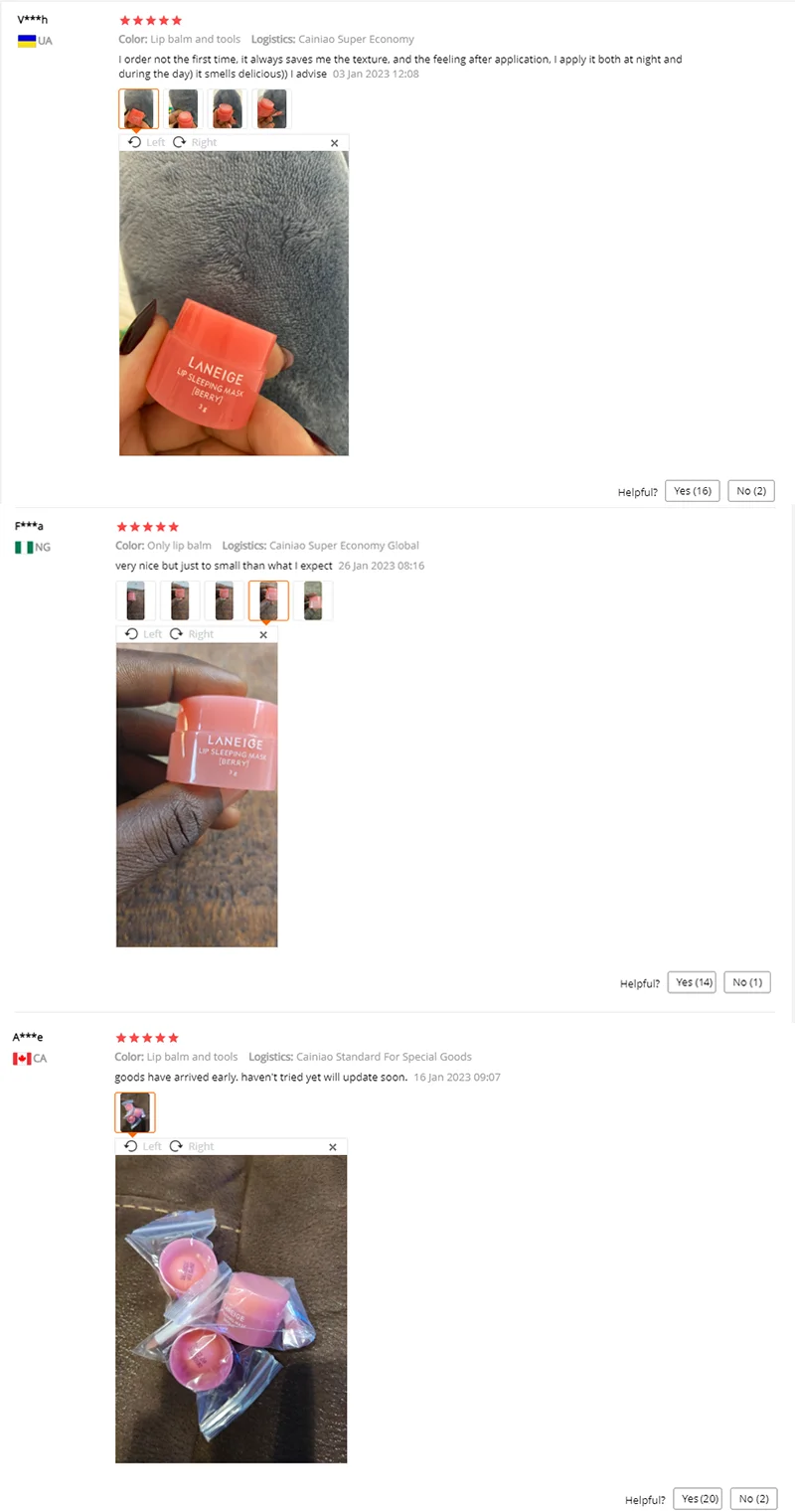Open fifth thumbnail in F***a's review

pos(313,600)
